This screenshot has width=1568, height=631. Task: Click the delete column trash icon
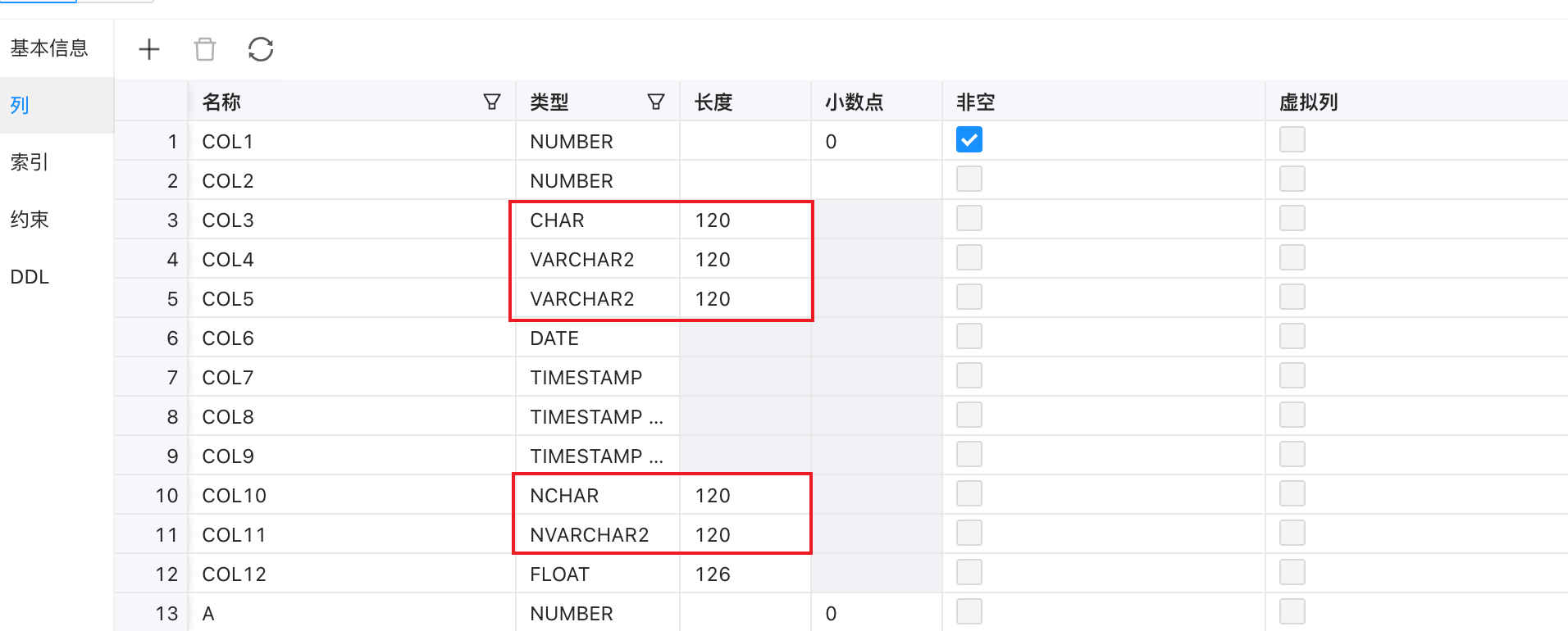click(205, 49)
